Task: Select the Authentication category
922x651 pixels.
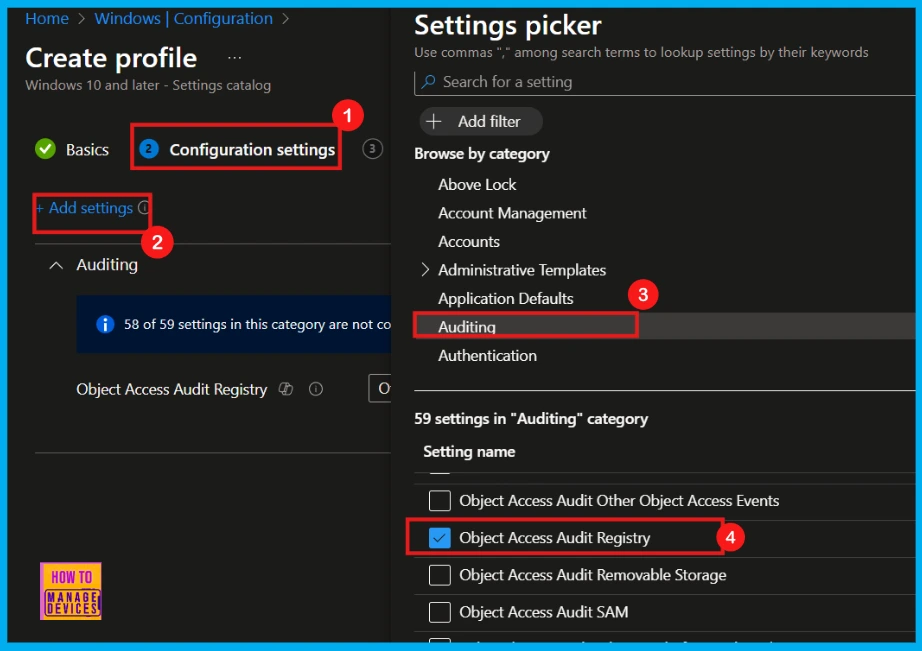Action: click(x=487, y=356)
